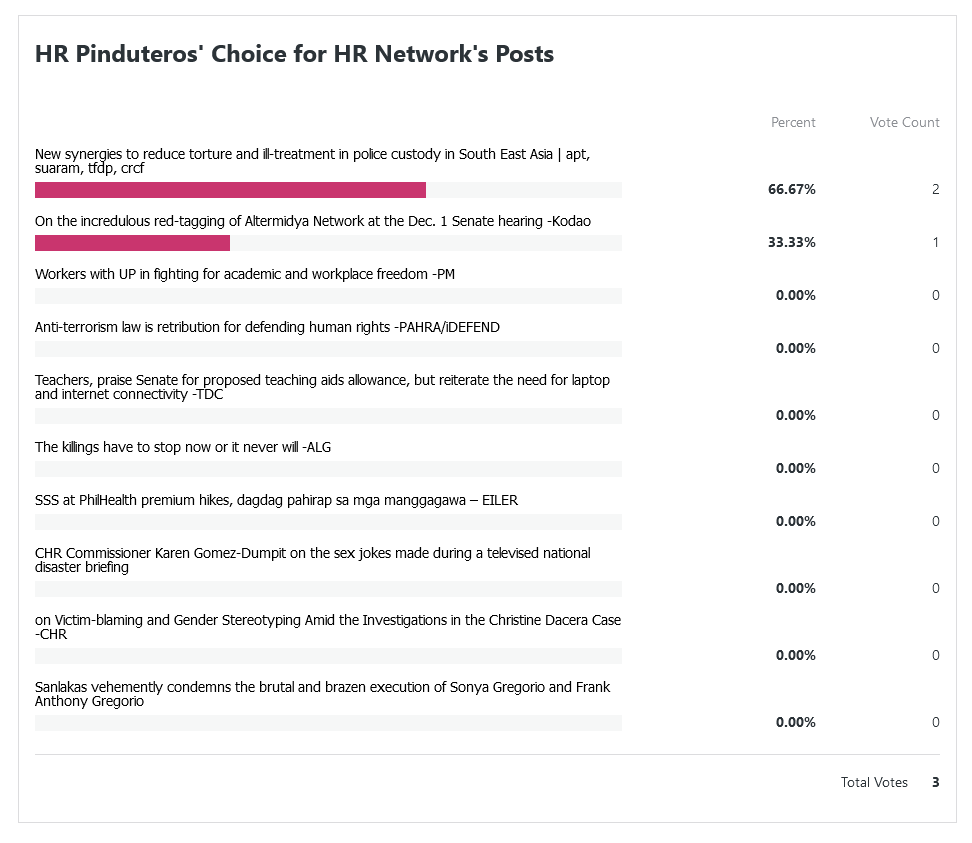Click the 66.67% percent value
972x843 pixels.
point(792,190)
